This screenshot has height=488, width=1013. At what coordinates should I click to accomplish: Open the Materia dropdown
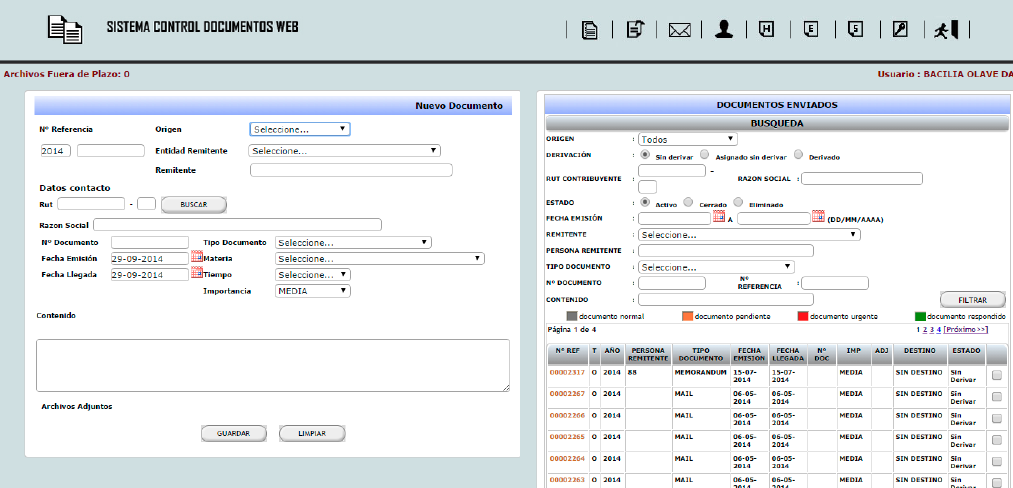(380, 259)
